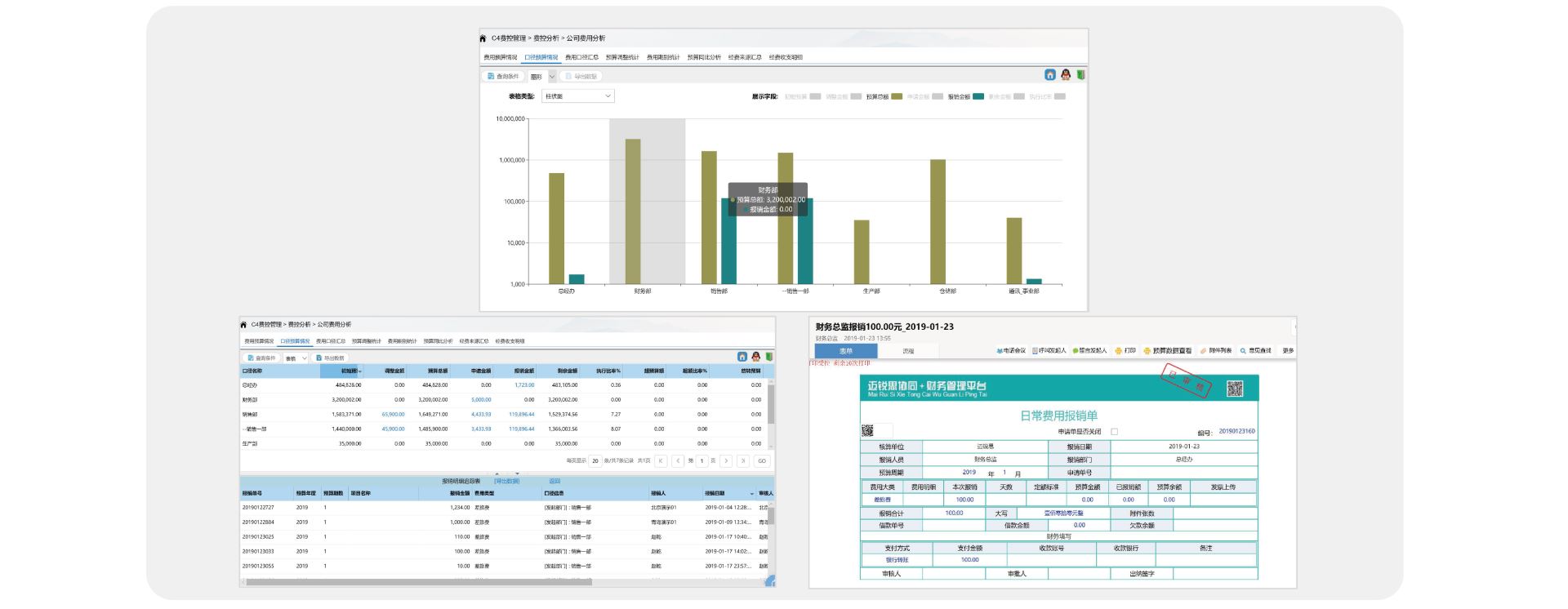Check the 申请单是否关闭 checkbox

[x=1114, y=432]
